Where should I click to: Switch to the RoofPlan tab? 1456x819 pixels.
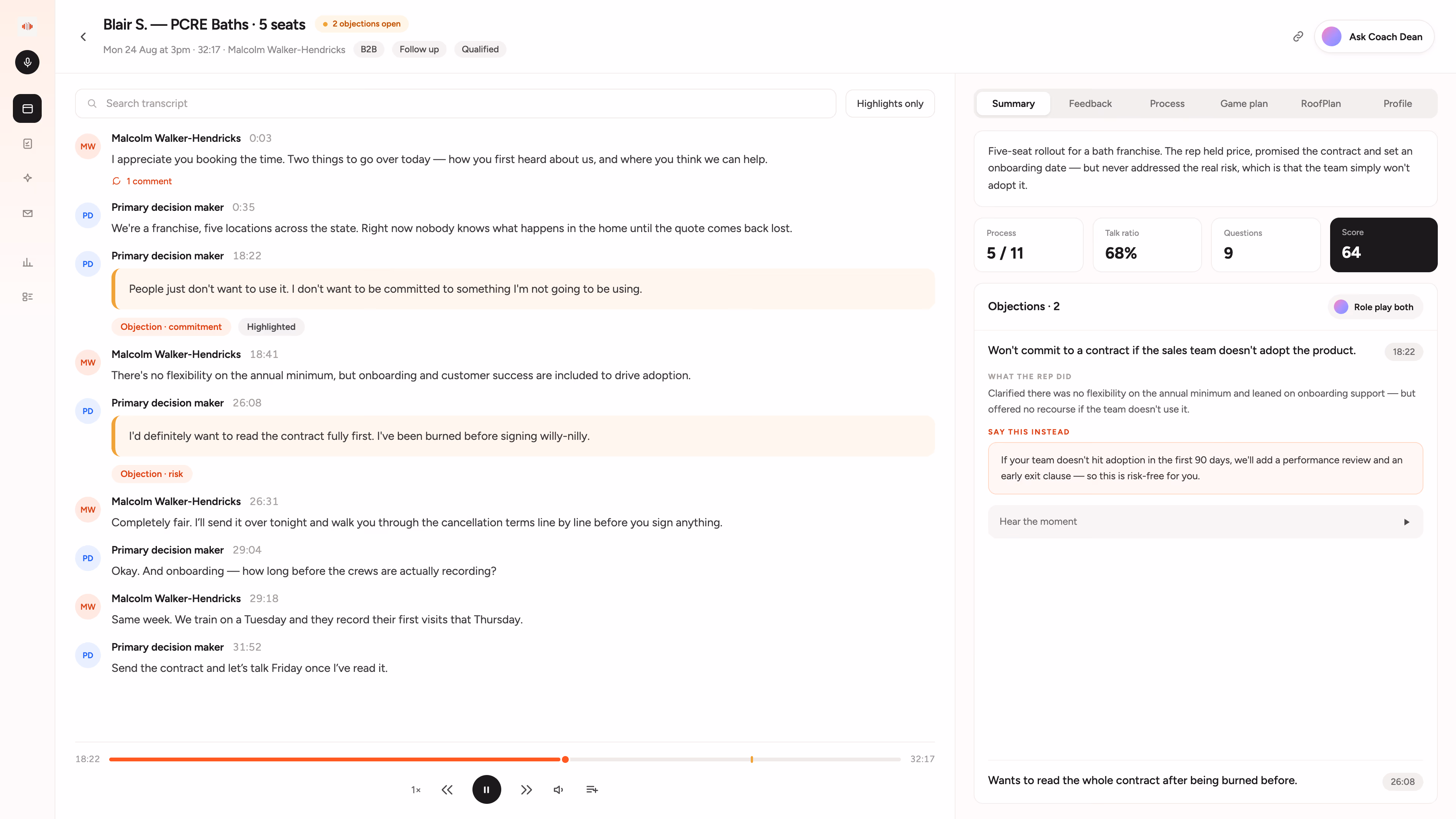tap(1320, 104)
